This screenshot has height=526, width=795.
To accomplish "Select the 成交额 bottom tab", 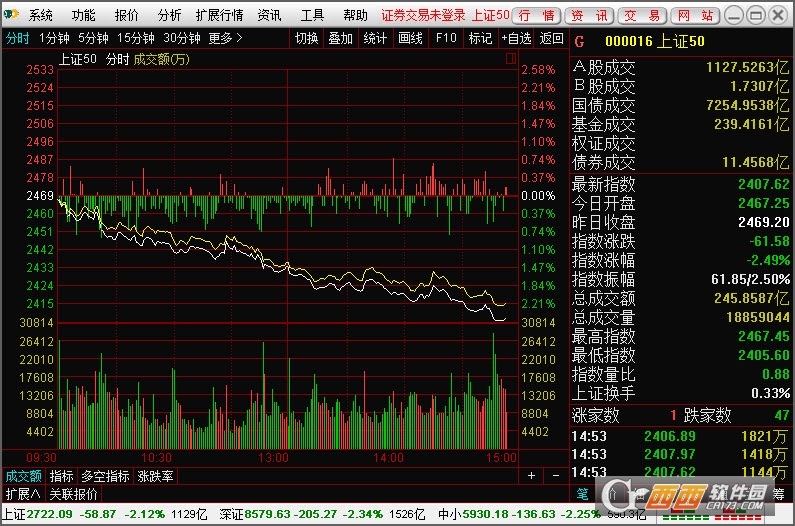I will click(23, 476).
